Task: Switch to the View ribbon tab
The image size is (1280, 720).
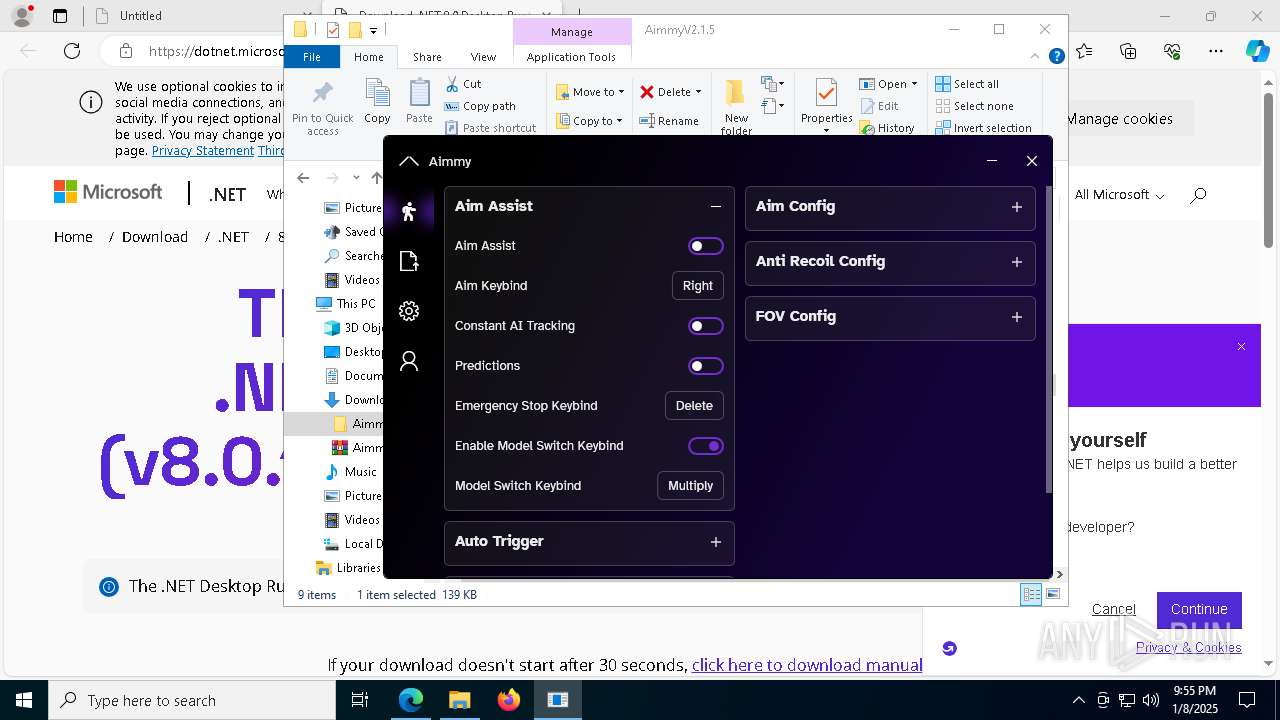Action: coord(483,57)
